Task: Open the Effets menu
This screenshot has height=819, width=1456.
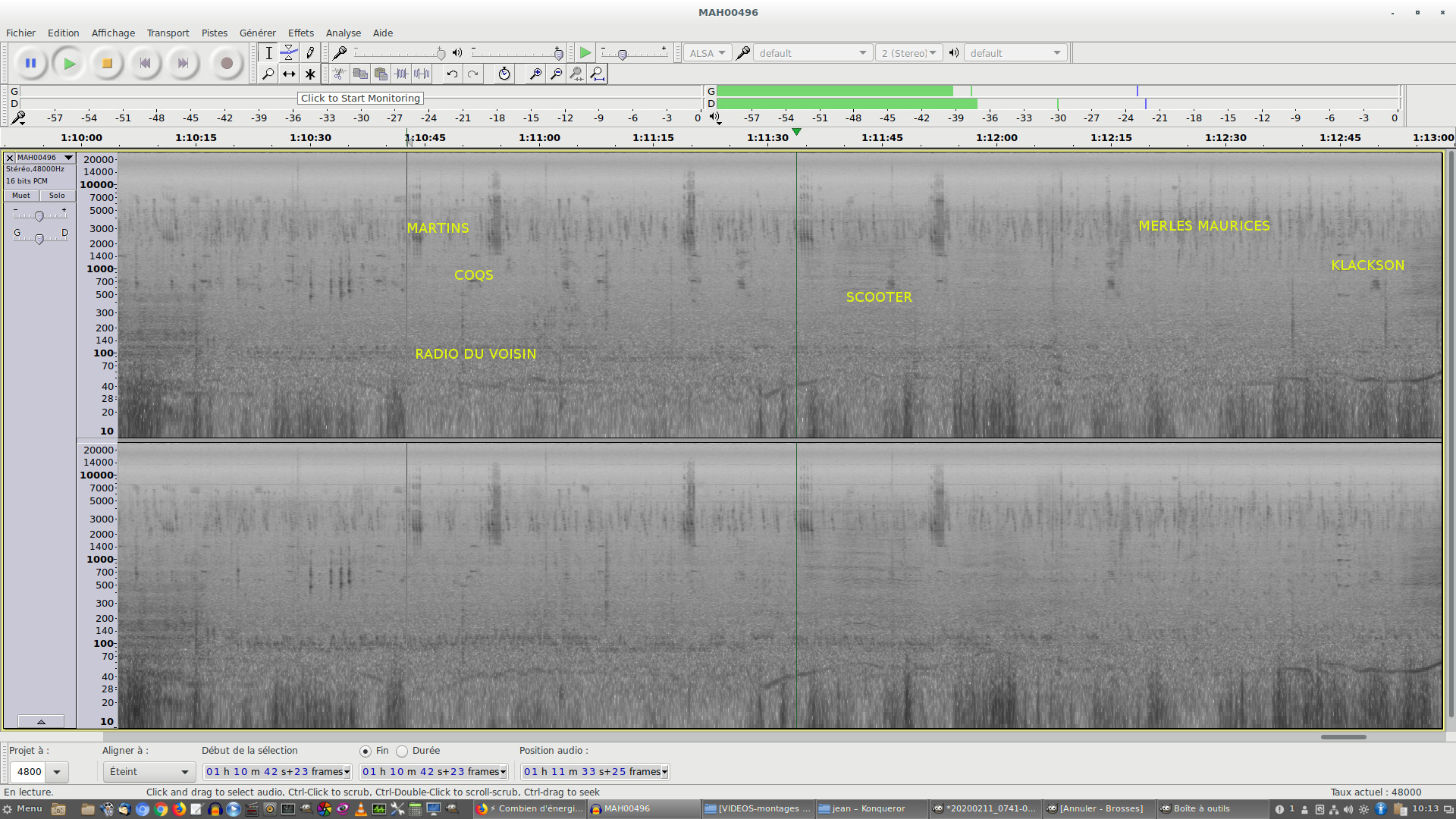Action: pyautogui.click(x=300, y=33)
